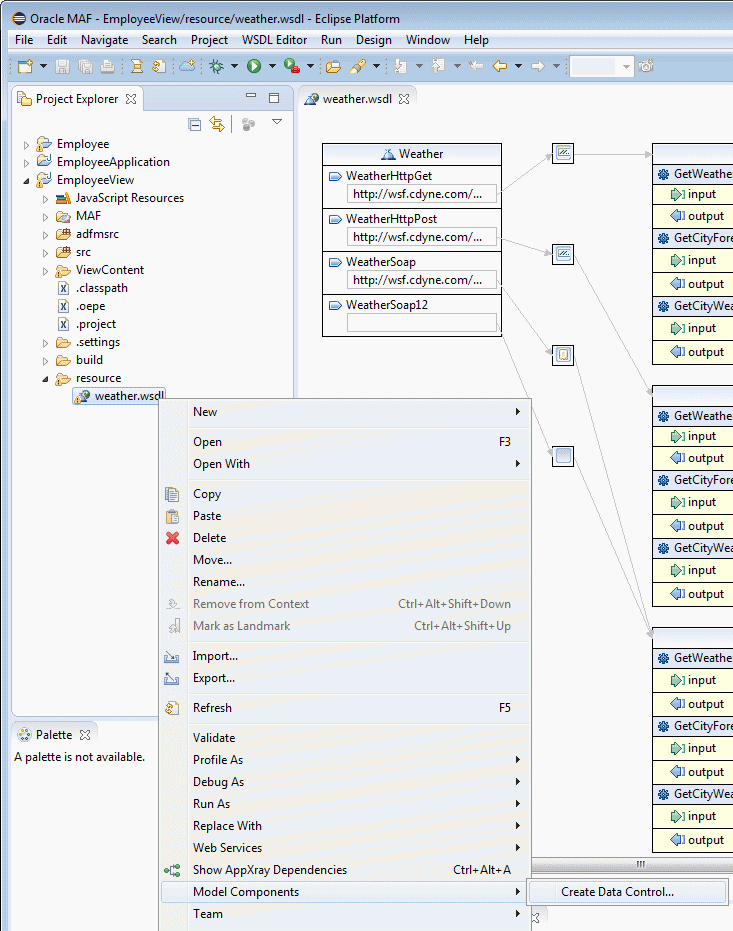This screenshot has width=733, height=931.
Task: Click the camera snapshot toolbar icon
Action: pos(646,66)
